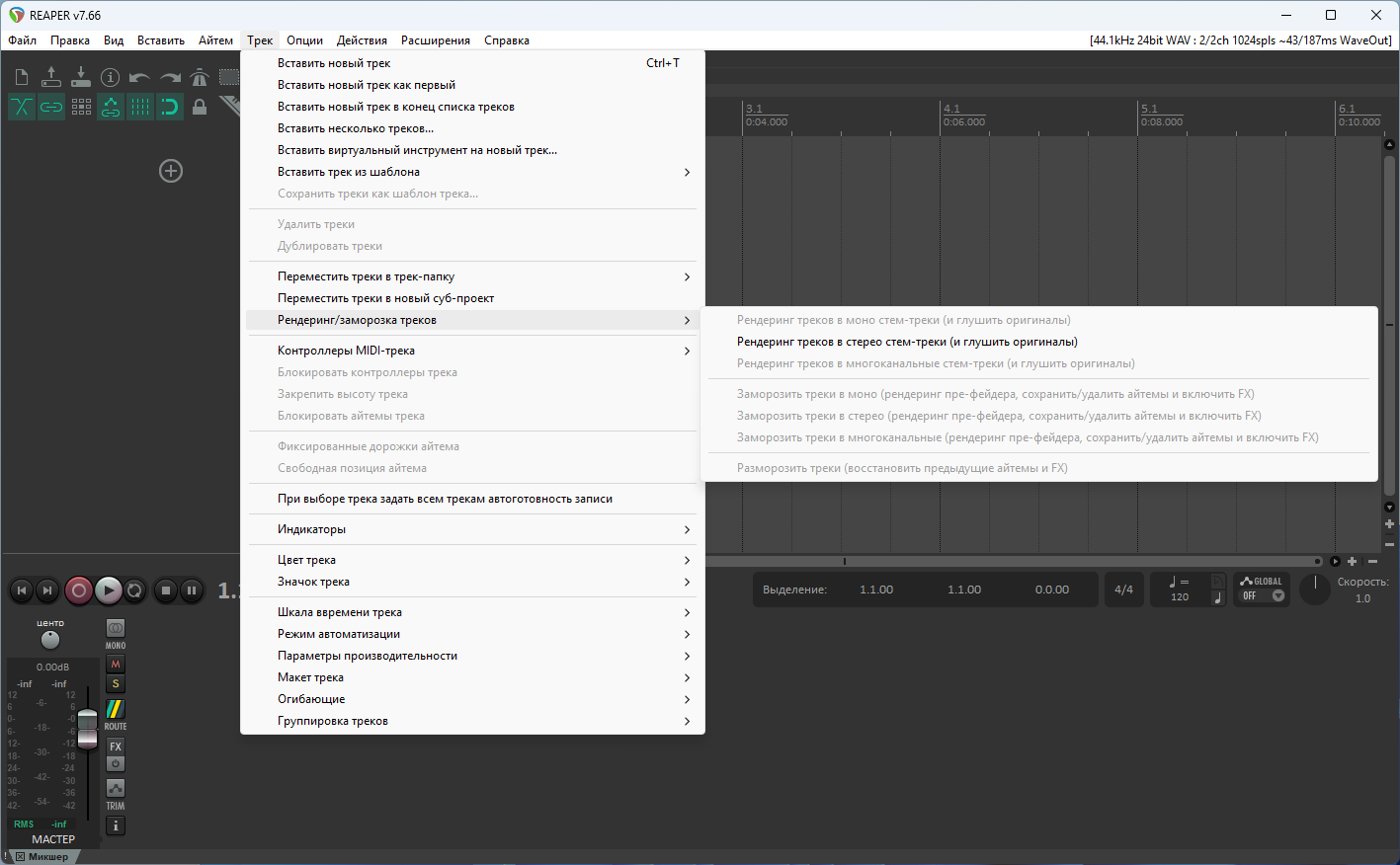Open the Действия menu

[x=362, y=40]
